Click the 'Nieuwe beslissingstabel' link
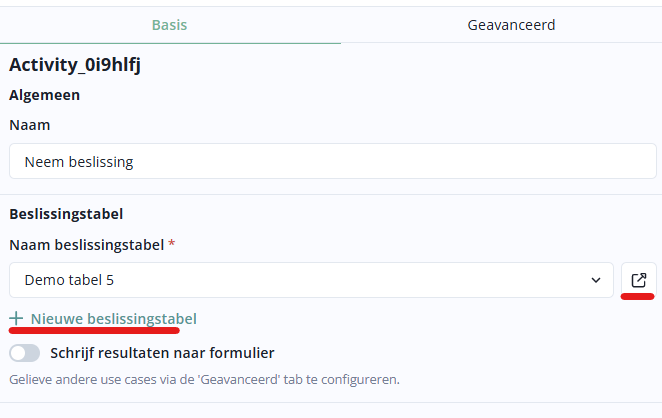This screenshot has height=418, width=662. coord(113,318)
